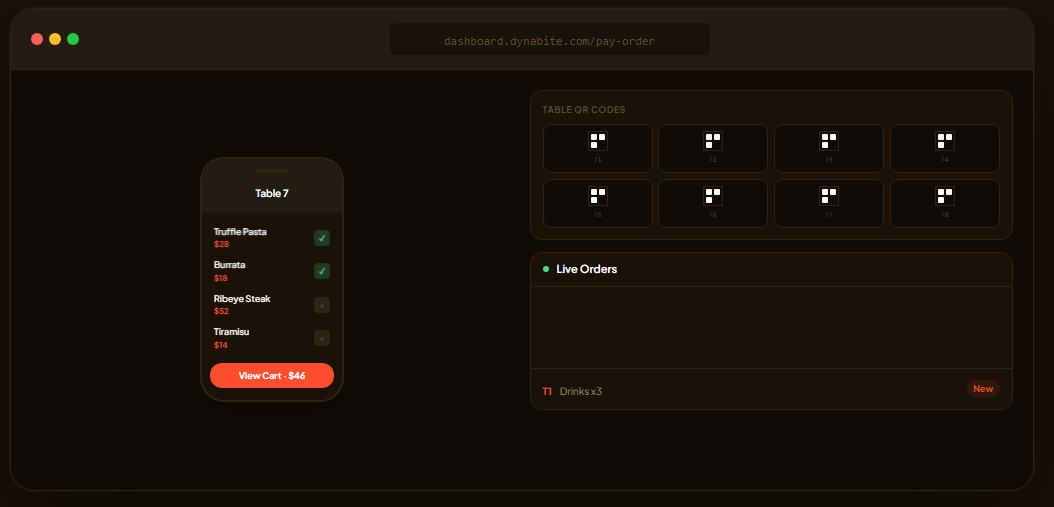The image size is (1054, 507).
Task: Click the green live status dot
Action: (x=546, y=269)
